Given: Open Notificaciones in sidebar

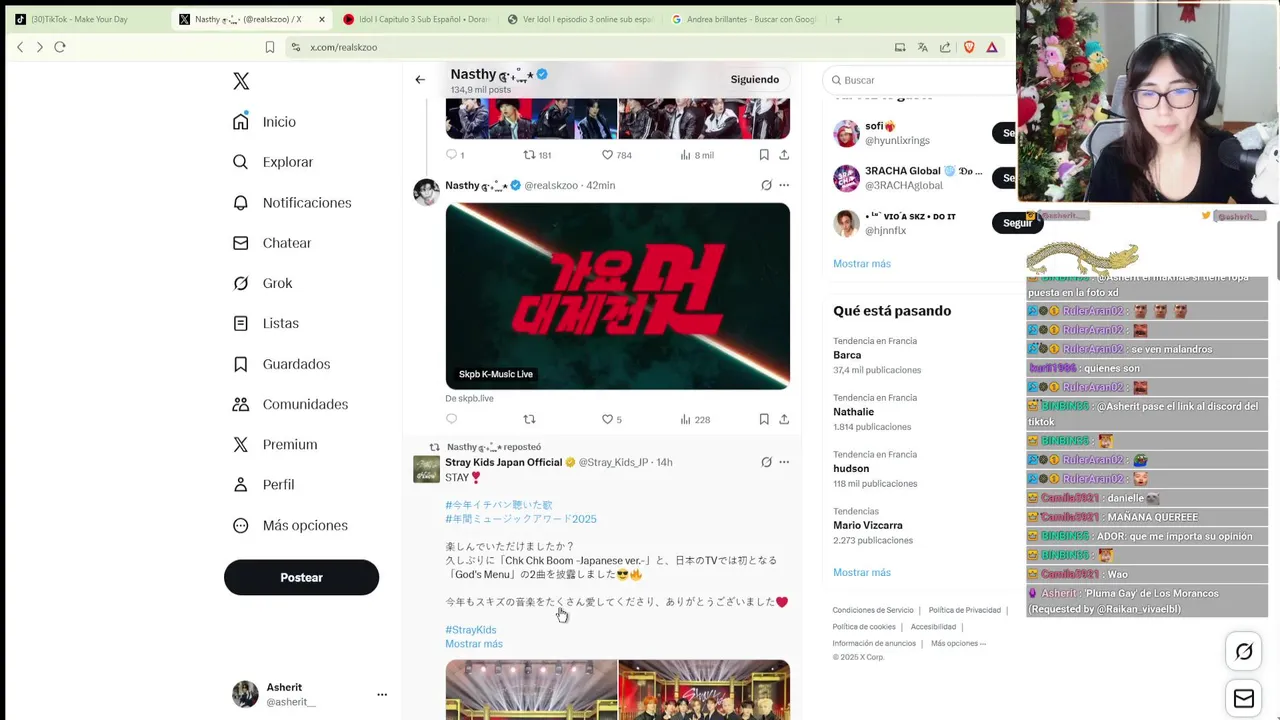Looking at the screenshot, I should click(292, 203).
